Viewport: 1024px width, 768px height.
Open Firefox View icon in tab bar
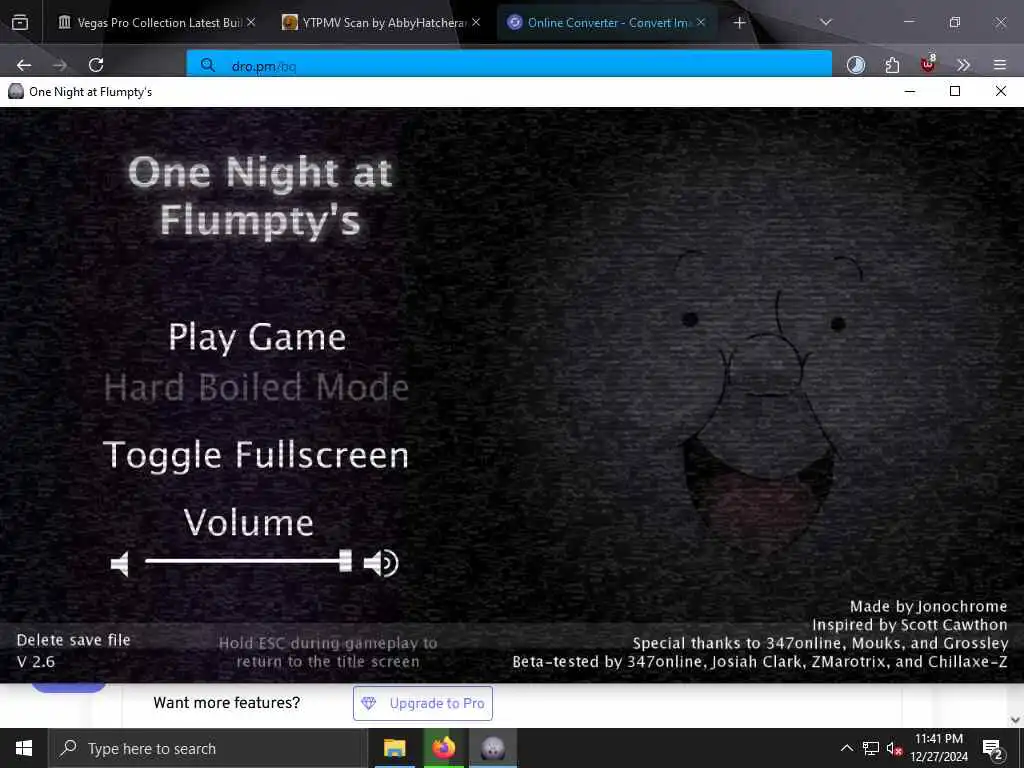click(x=20, y=23)
